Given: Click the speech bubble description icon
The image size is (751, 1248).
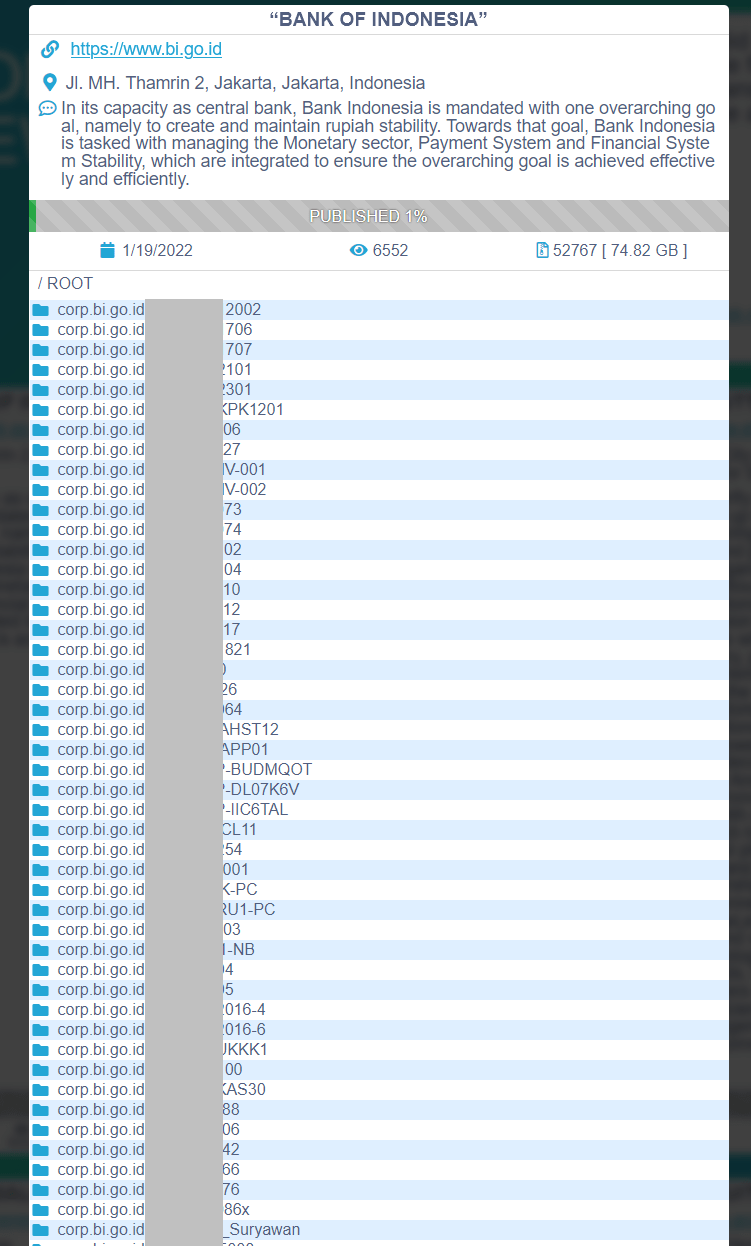Looking at the screenshot, I should tap(47, 108).
